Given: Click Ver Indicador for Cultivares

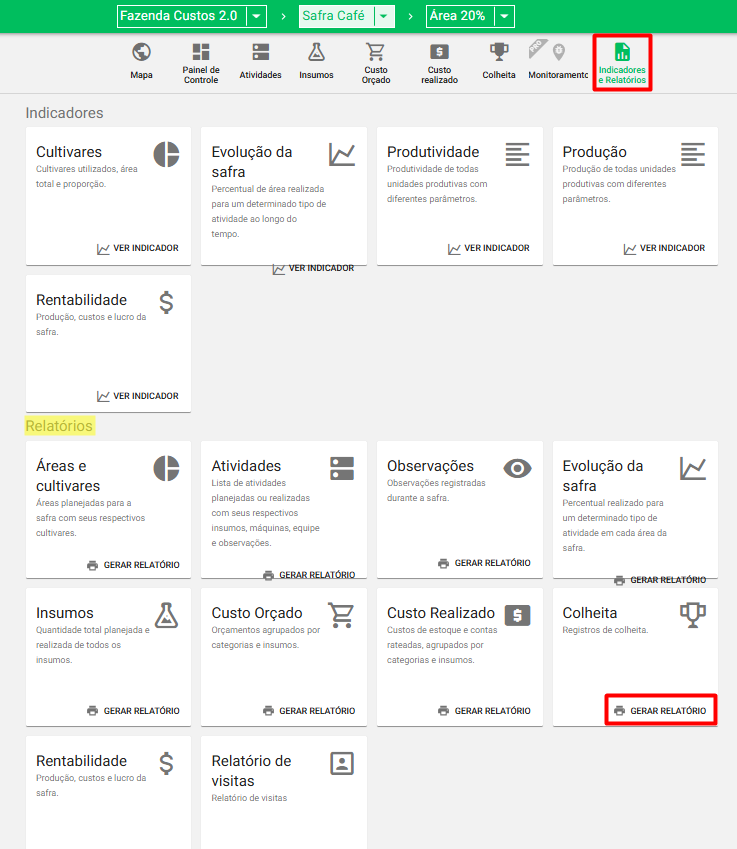Looking at the screenshot, I should (138, 248).
